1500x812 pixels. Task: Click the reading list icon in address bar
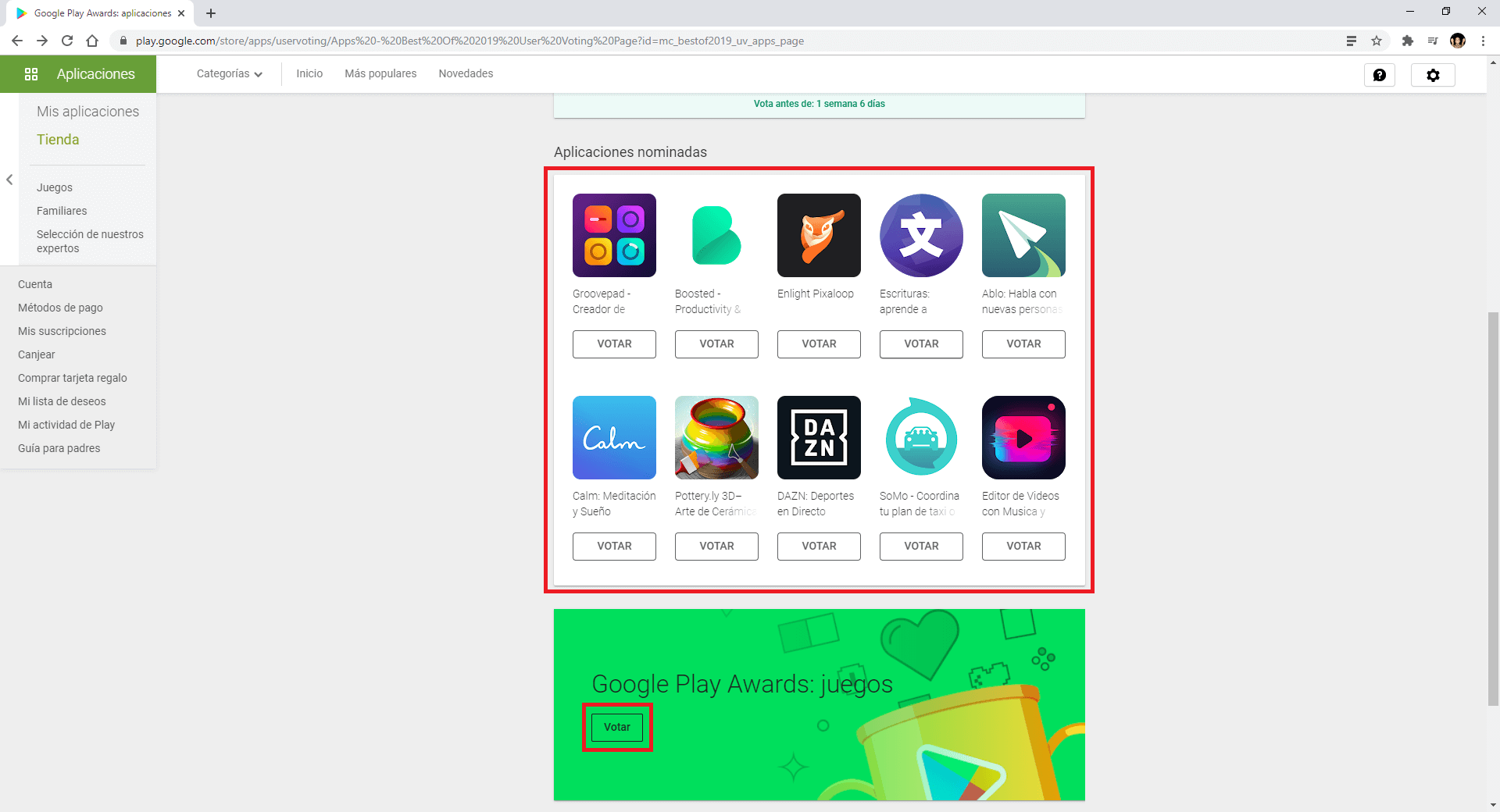(x=1352, y=41)
